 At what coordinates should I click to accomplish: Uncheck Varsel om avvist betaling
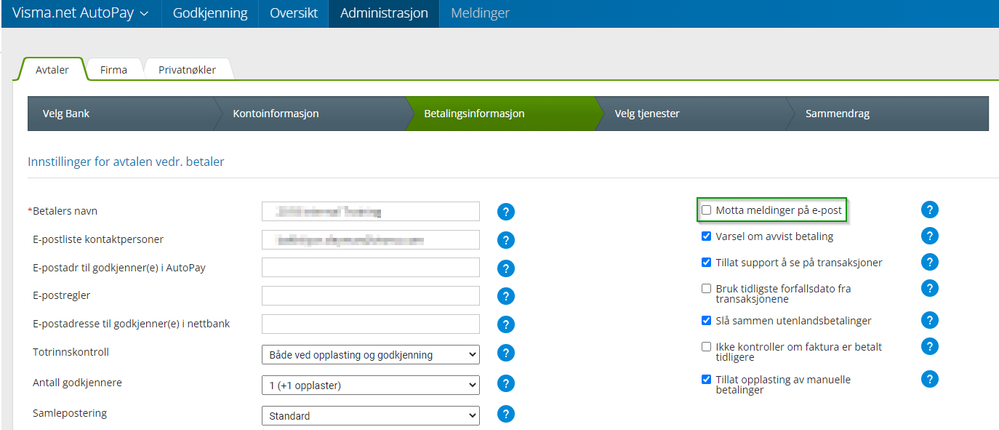pos(706,236)
